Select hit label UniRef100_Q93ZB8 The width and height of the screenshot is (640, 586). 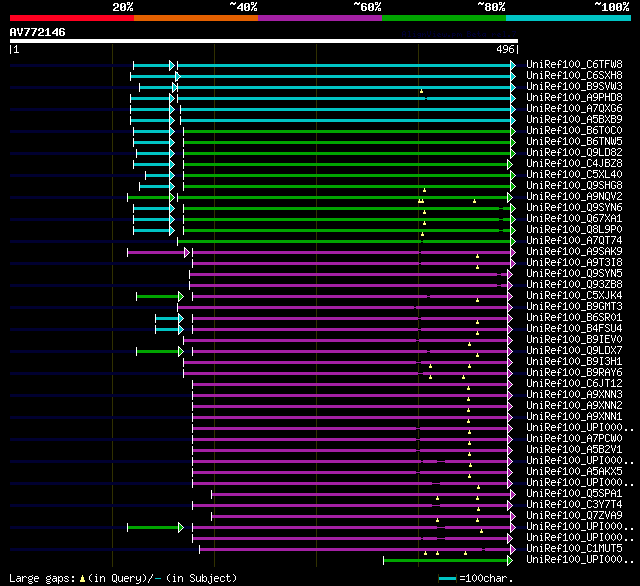(x=574, y=284)
